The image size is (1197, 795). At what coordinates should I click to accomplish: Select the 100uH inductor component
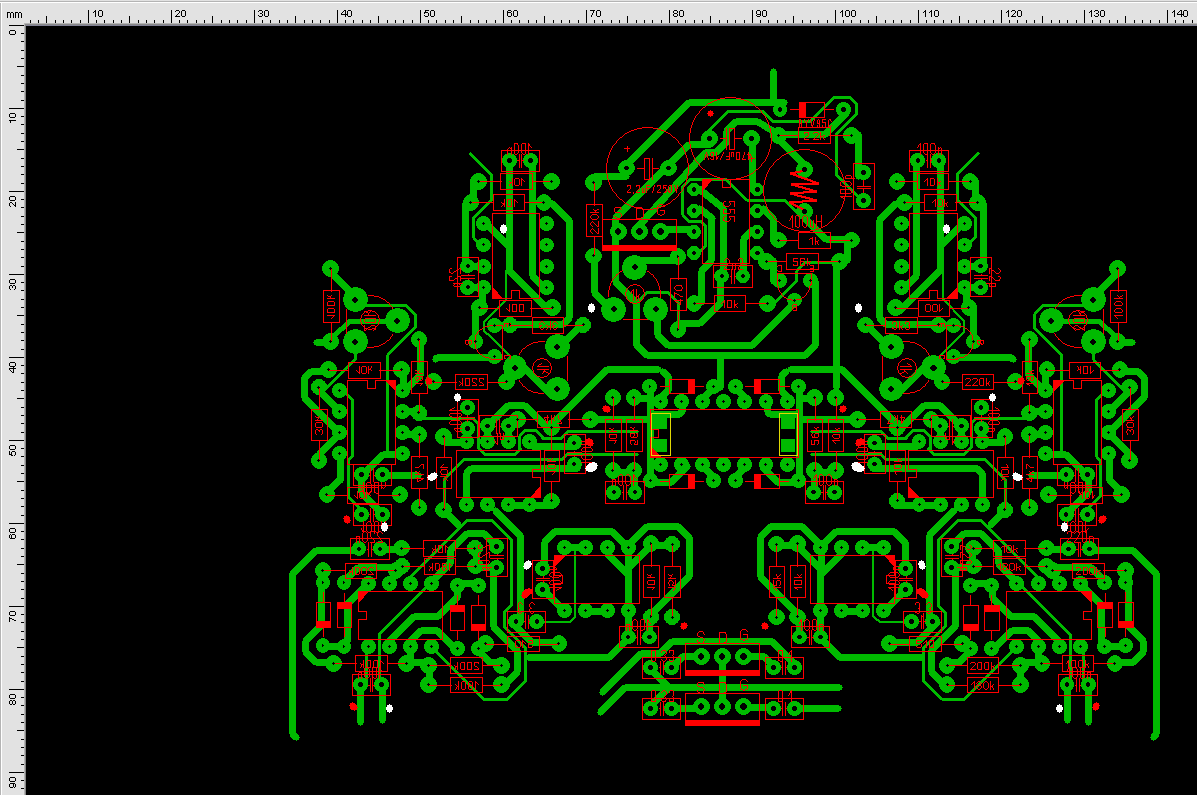pyautogui.click(x=802, y=192)
